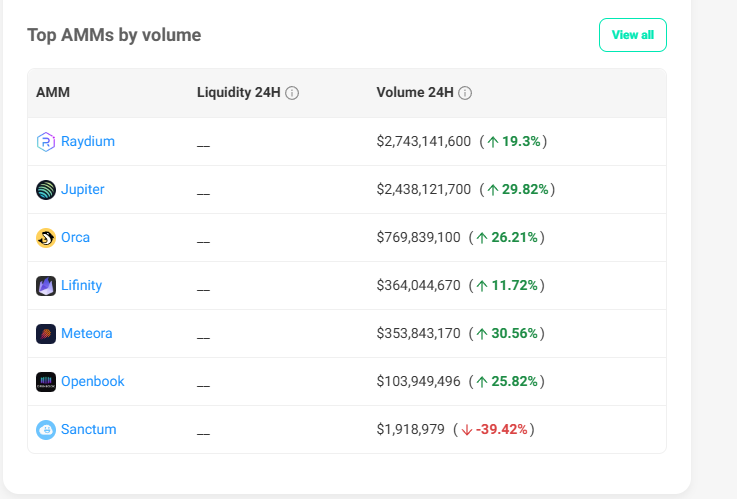This screenshot has height=499, width=737.
Task: Click the info icon beside Liquidity 24H
Action: [292, 93]
